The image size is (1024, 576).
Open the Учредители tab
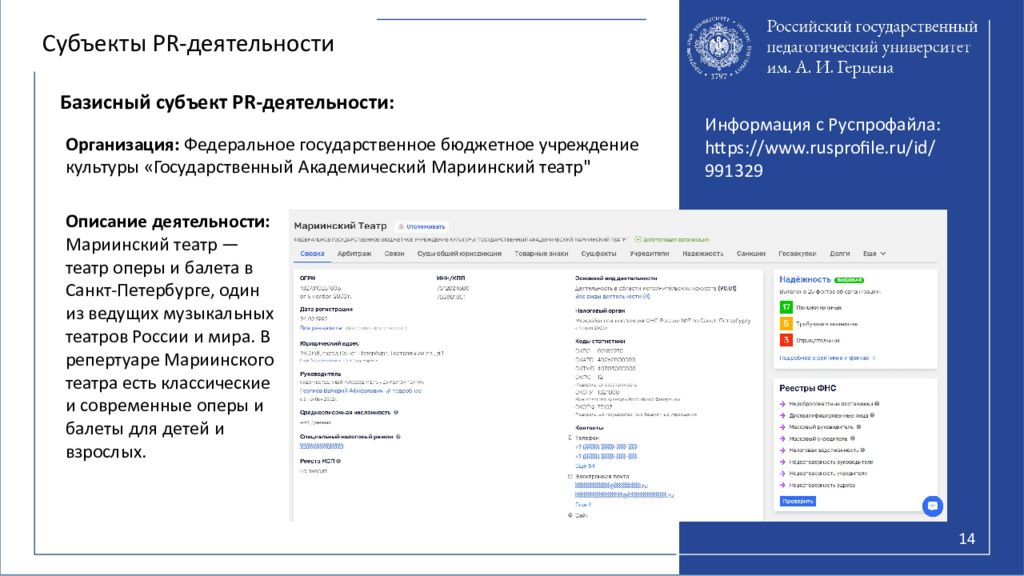tap(649, 253)
